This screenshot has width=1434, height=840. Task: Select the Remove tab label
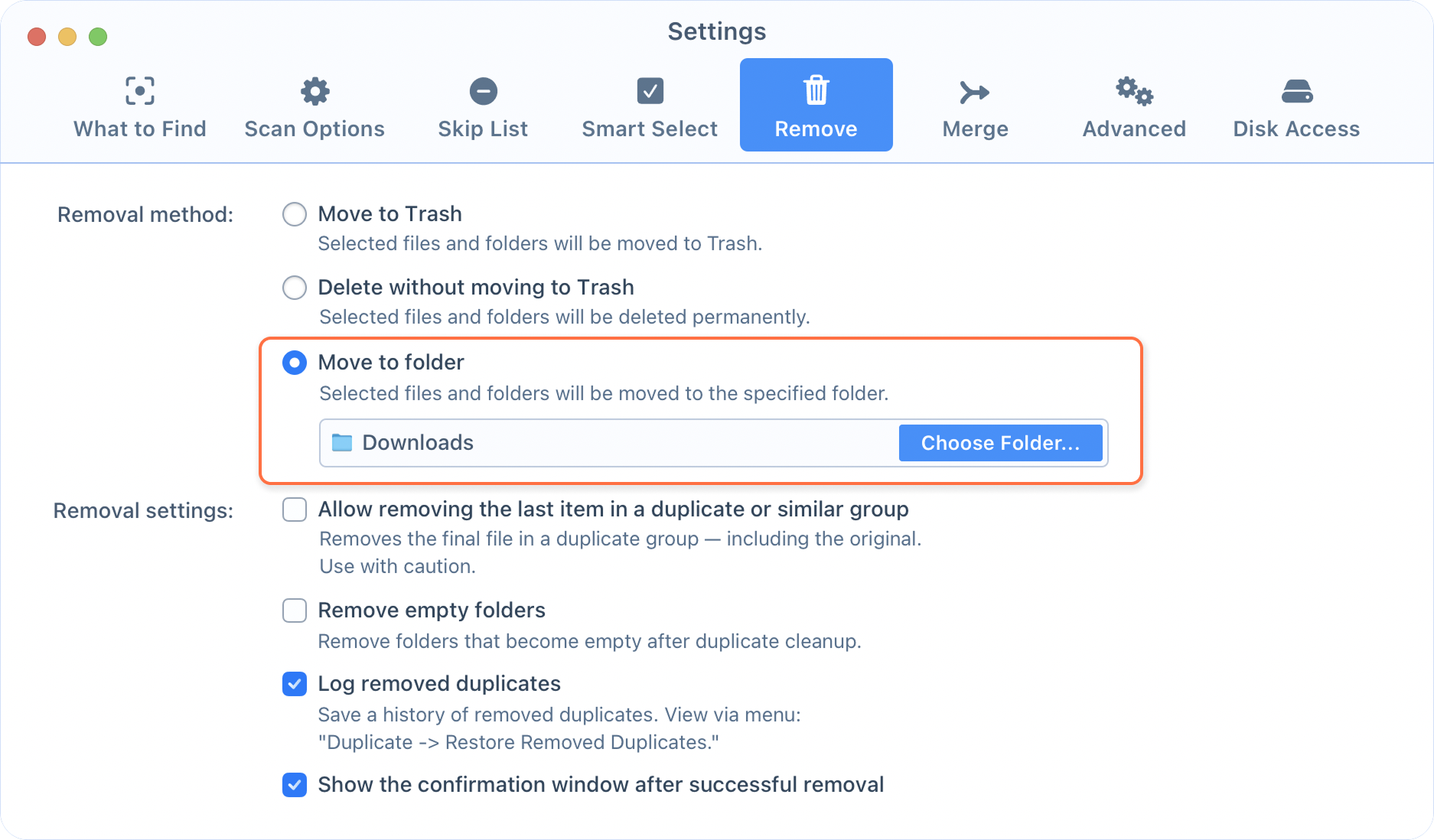(816, 129)
